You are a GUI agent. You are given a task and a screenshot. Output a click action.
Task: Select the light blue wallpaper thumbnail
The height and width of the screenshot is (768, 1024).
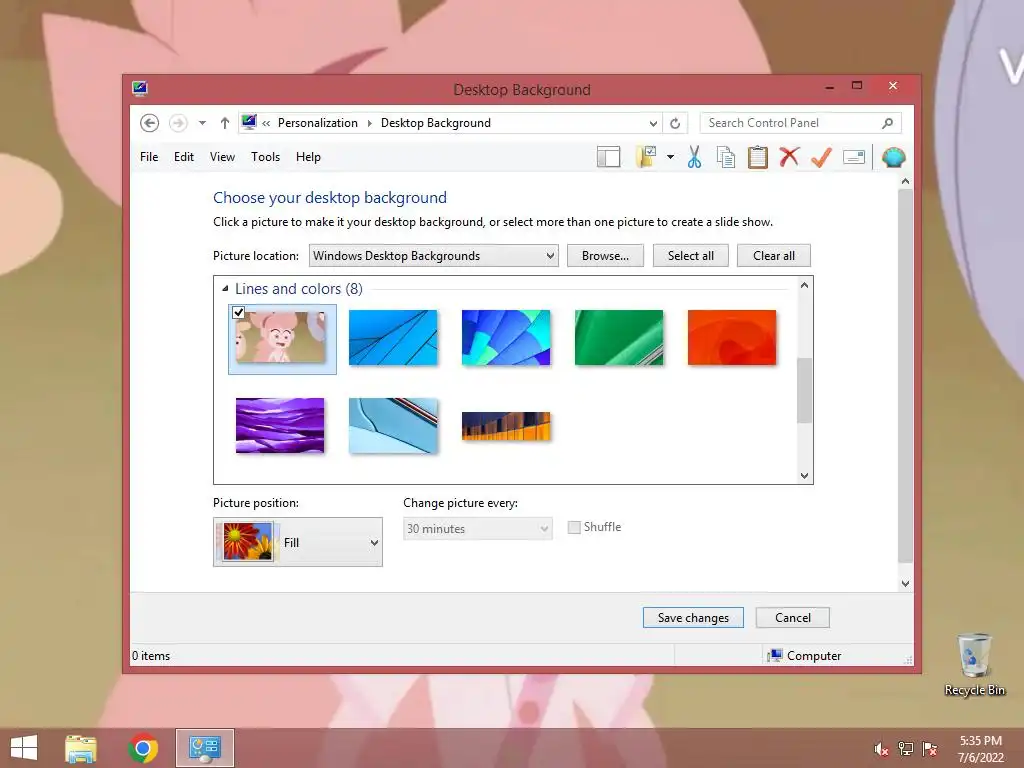(x=393, y=426)
